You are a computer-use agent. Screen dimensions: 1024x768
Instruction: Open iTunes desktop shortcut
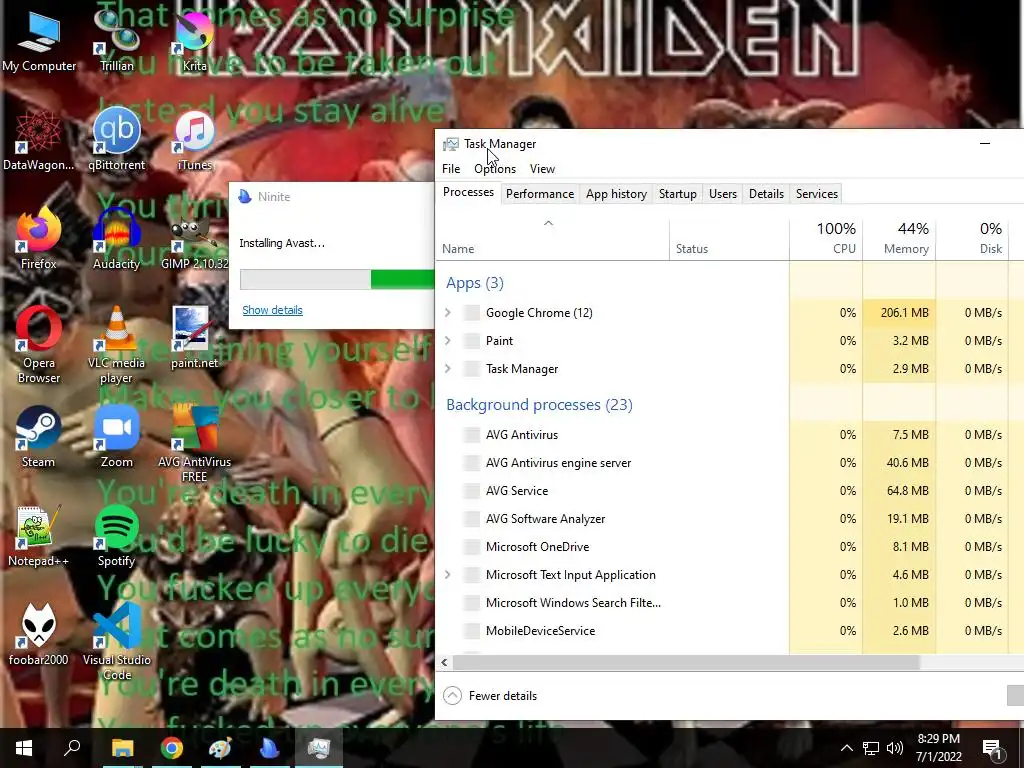click(195, 140)
